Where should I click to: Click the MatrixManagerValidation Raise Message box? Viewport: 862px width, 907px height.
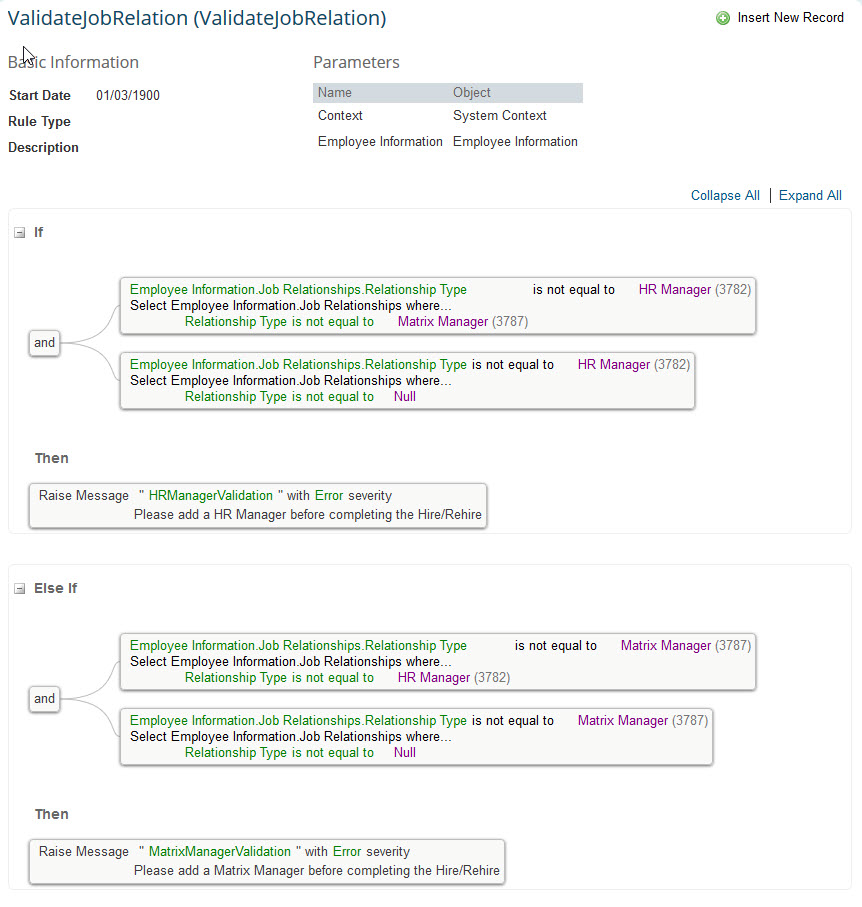pyautogui.click(x=267, y=861)
